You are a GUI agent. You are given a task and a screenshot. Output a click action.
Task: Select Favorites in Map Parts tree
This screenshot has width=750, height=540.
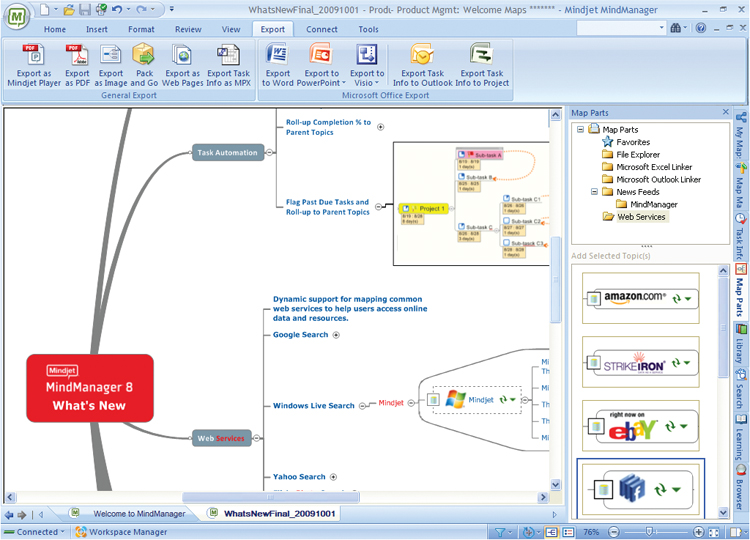coord(633,142)
